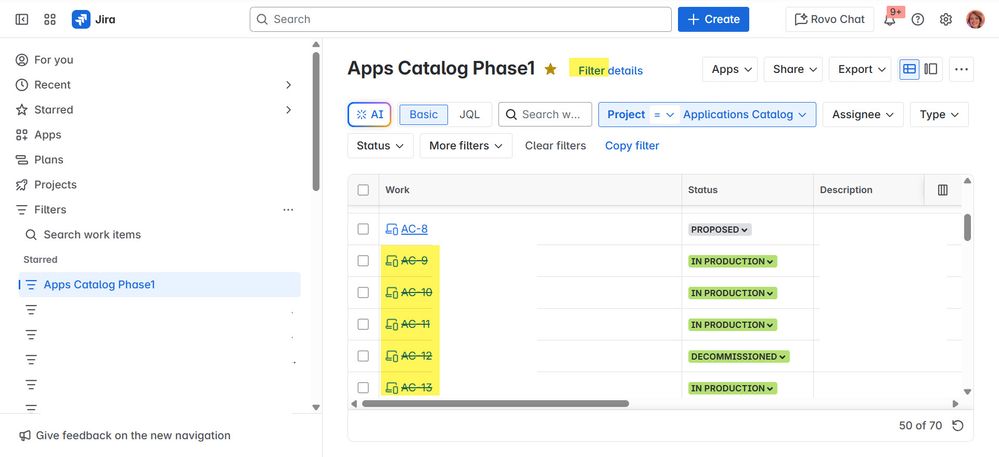The width and height of the screenshot is (999, 457).
Task: Expand the Export dropdown
Action: [x=862, y=69]
